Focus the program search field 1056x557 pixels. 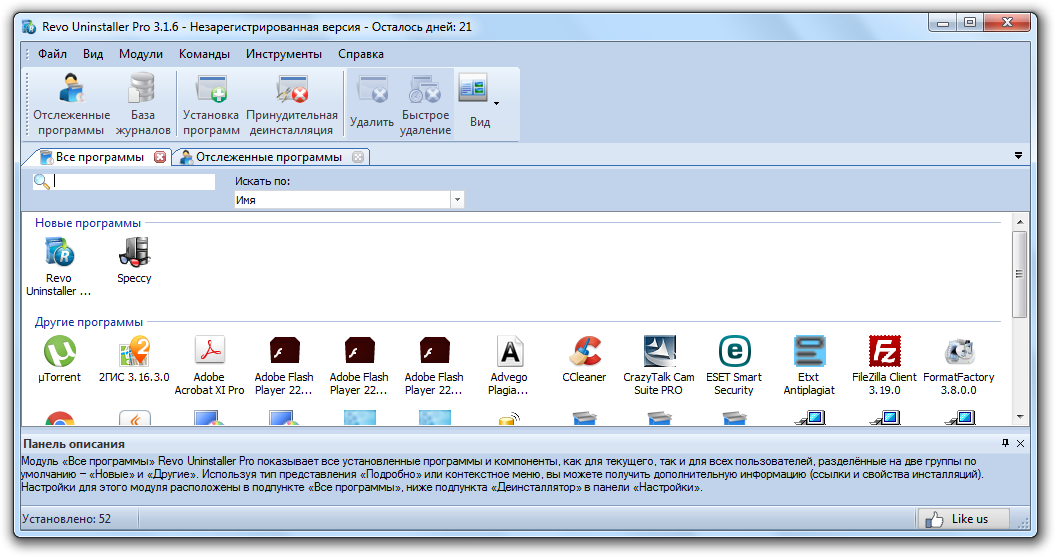pos(133,182)
